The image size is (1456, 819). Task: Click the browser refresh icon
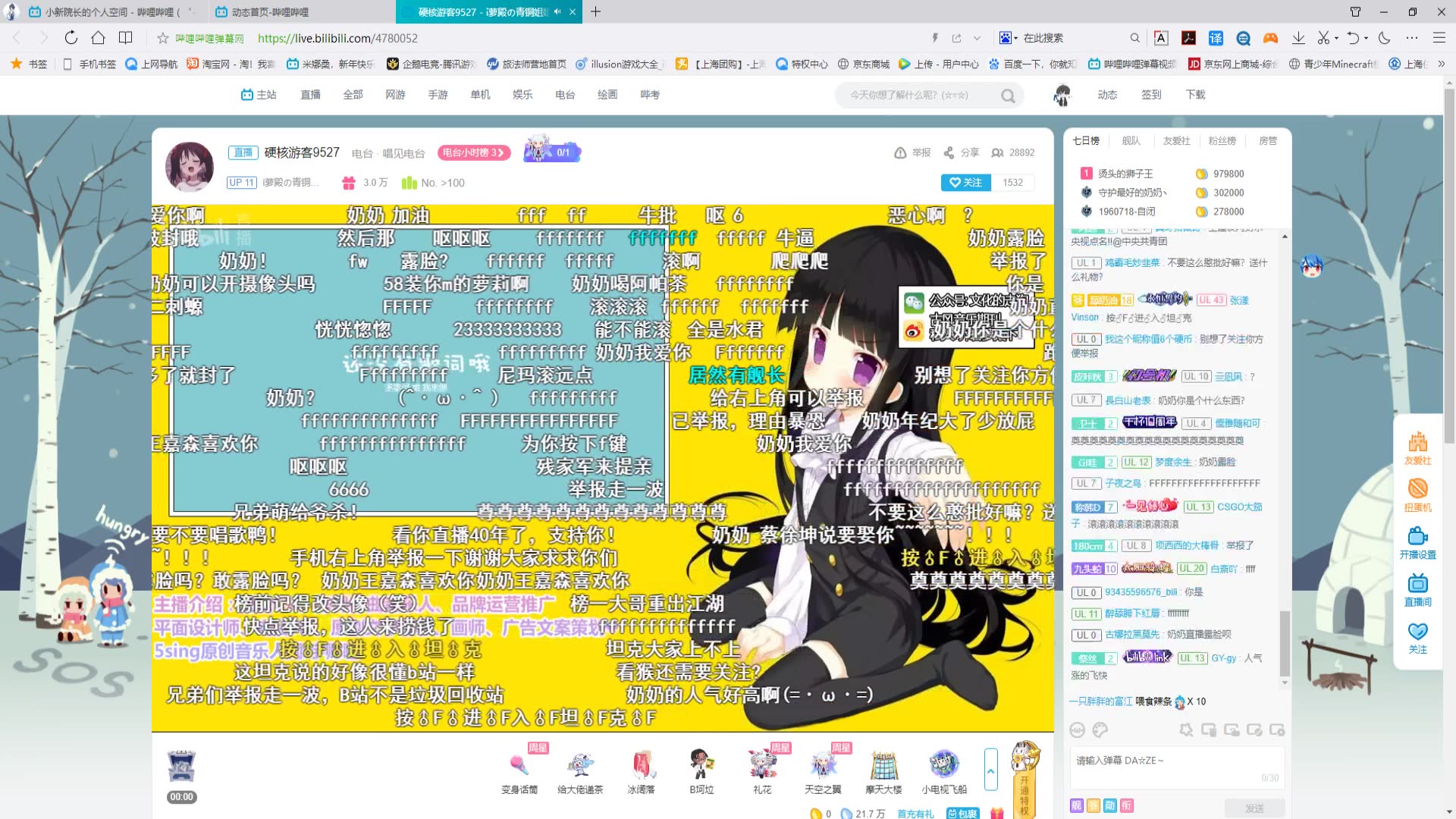tap(71, 38)
